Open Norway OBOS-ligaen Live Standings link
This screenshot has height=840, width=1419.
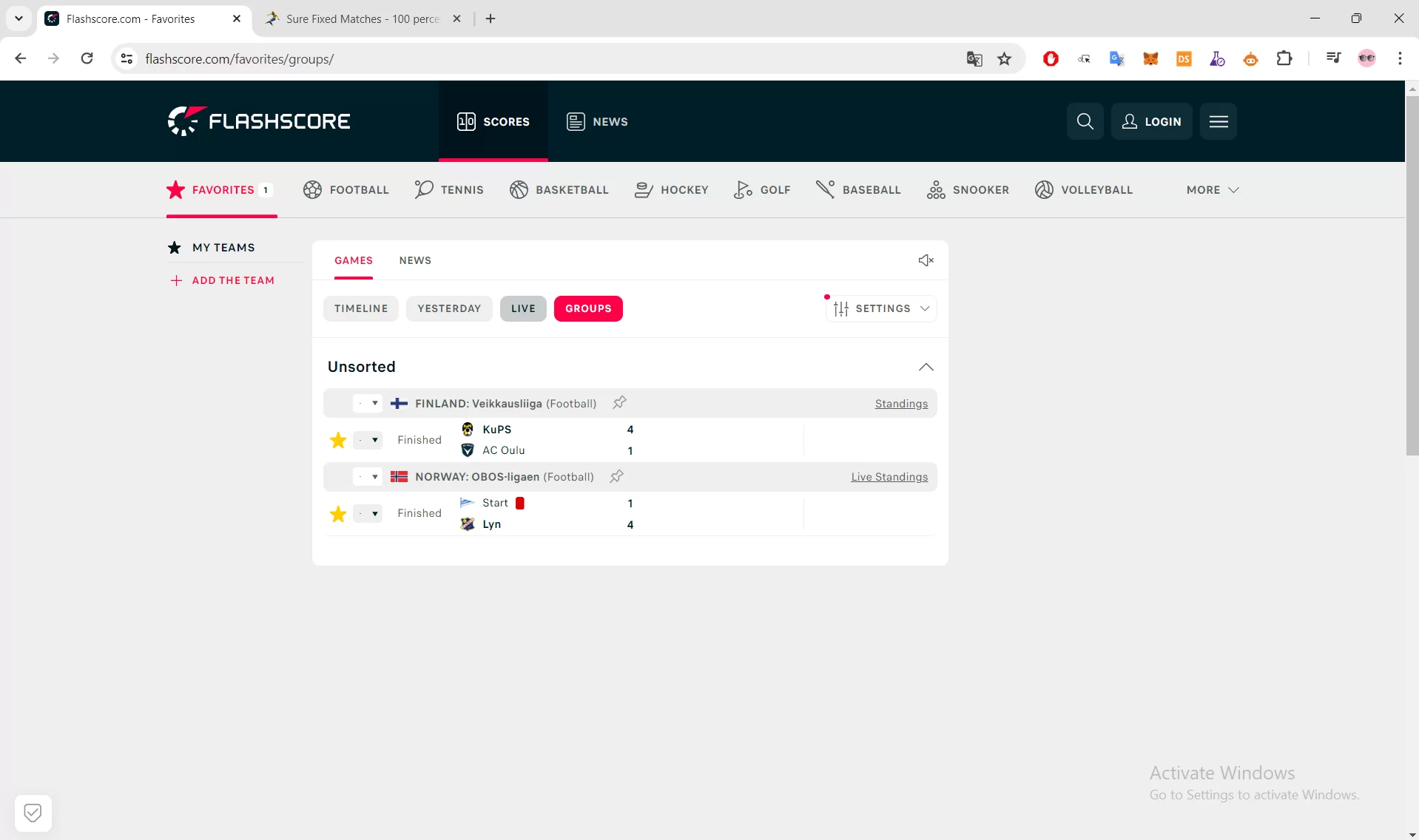coord(889,477)
